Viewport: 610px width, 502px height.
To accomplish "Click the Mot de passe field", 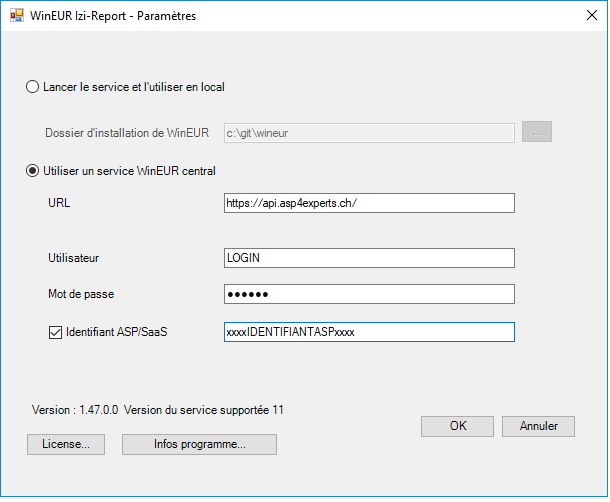I will [x=369, y=294].
